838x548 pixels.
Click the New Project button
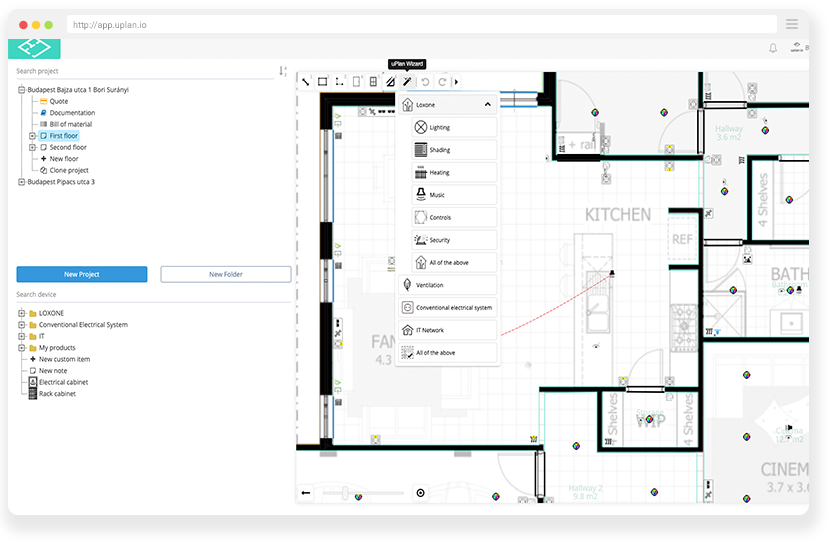pos(82,274)
